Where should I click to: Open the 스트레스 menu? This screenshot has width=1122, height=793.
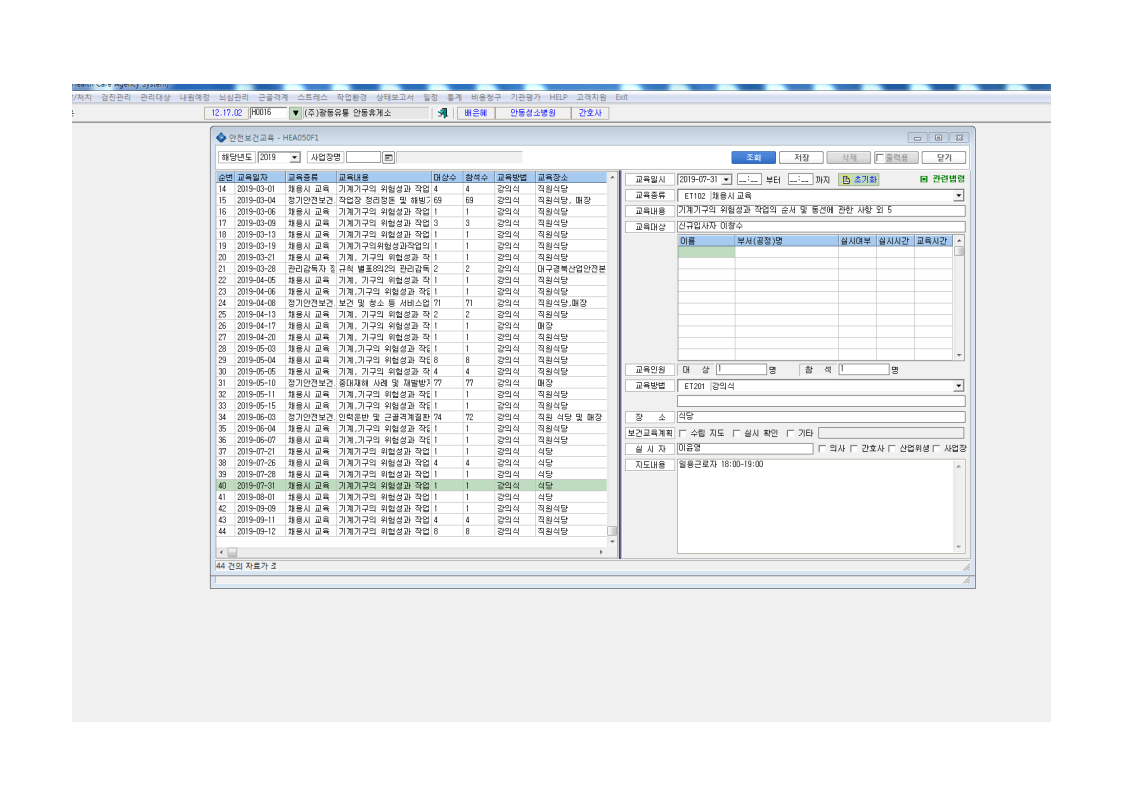312,97
